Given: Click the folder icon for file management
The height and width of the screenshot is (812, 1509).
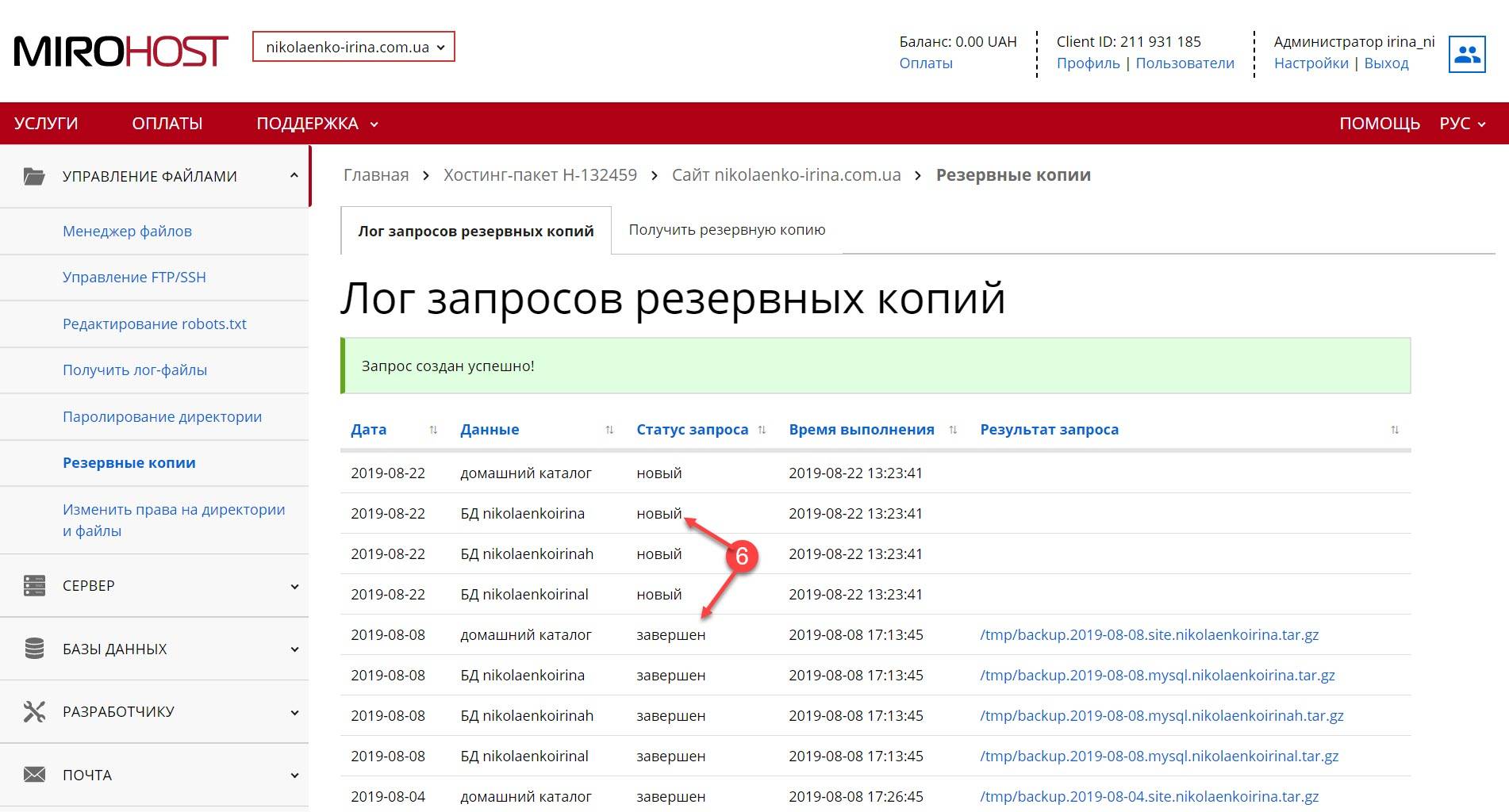Looking at the screenshot, I should tap(34, 176).
